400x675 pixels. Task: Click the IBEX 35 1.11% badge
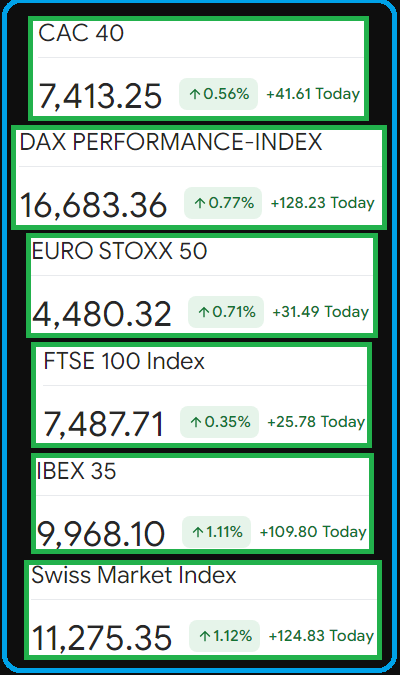tap(217, 532)
